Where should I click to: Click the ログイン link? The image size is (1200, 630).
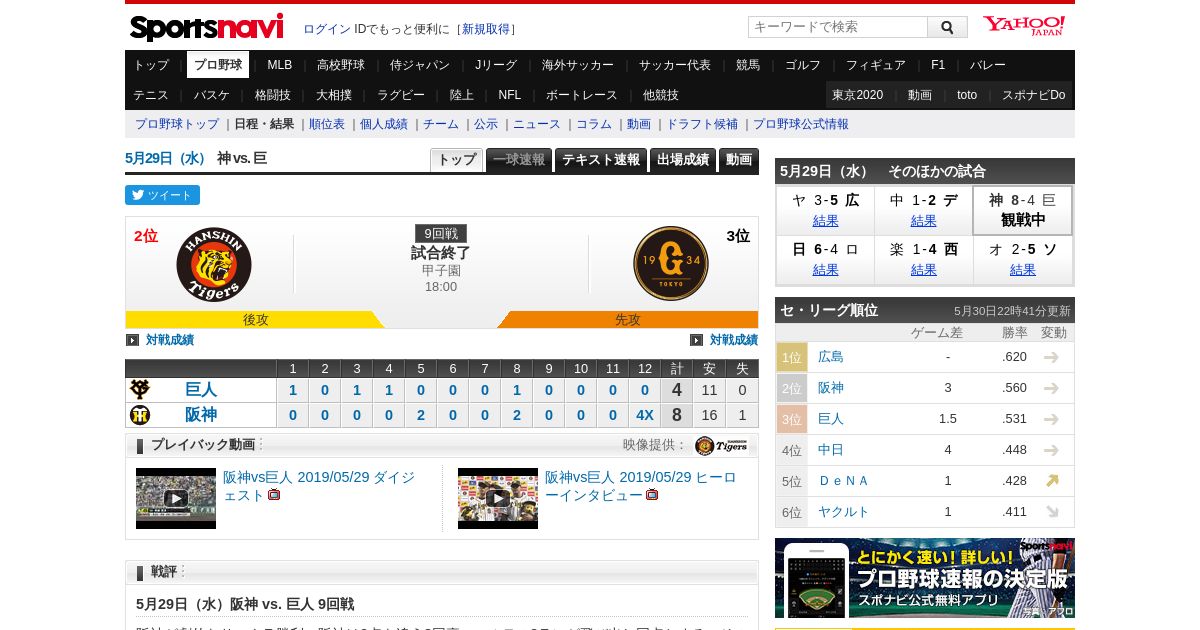click(327, 29)
